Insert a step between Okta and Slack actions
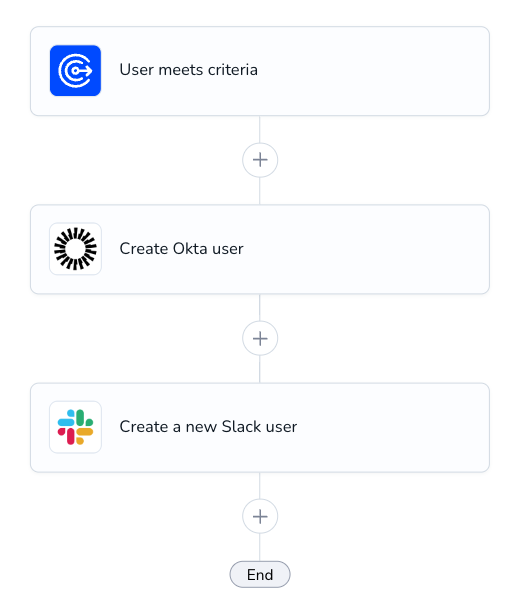Viewport: 511px width, 616px height. point(260,338)
